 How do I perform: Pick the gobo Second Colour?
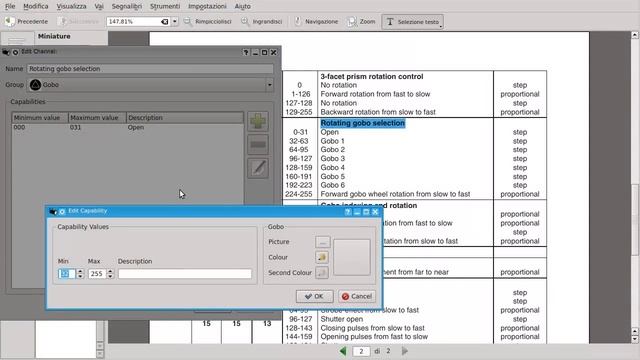point(322,273)
